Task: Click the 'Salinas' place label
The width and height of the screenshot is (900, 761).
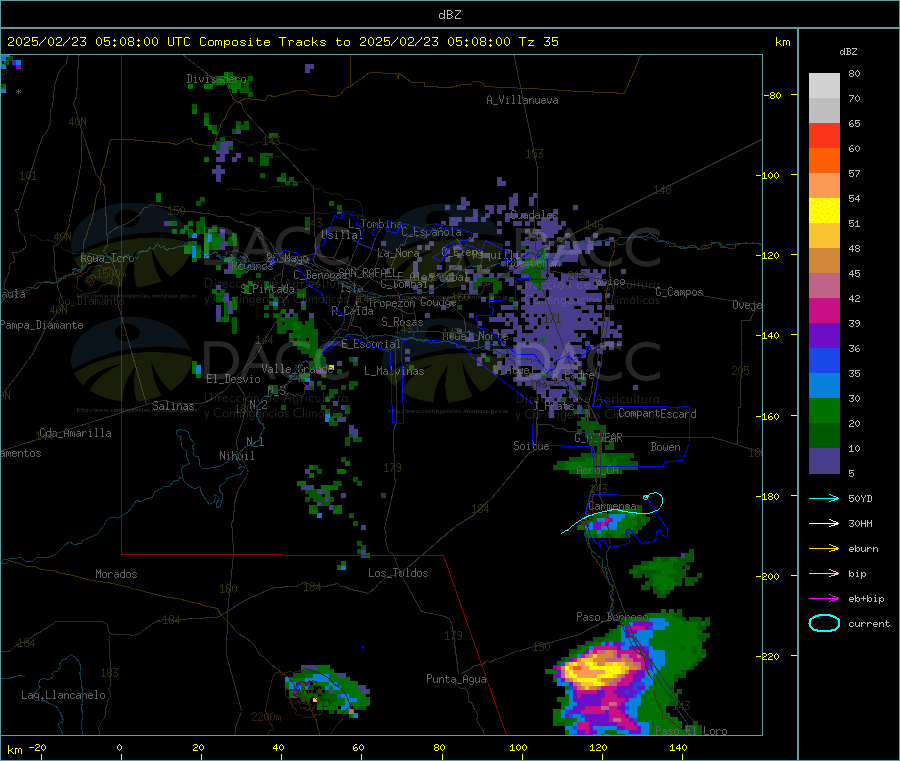Action: tap(173, 406)
